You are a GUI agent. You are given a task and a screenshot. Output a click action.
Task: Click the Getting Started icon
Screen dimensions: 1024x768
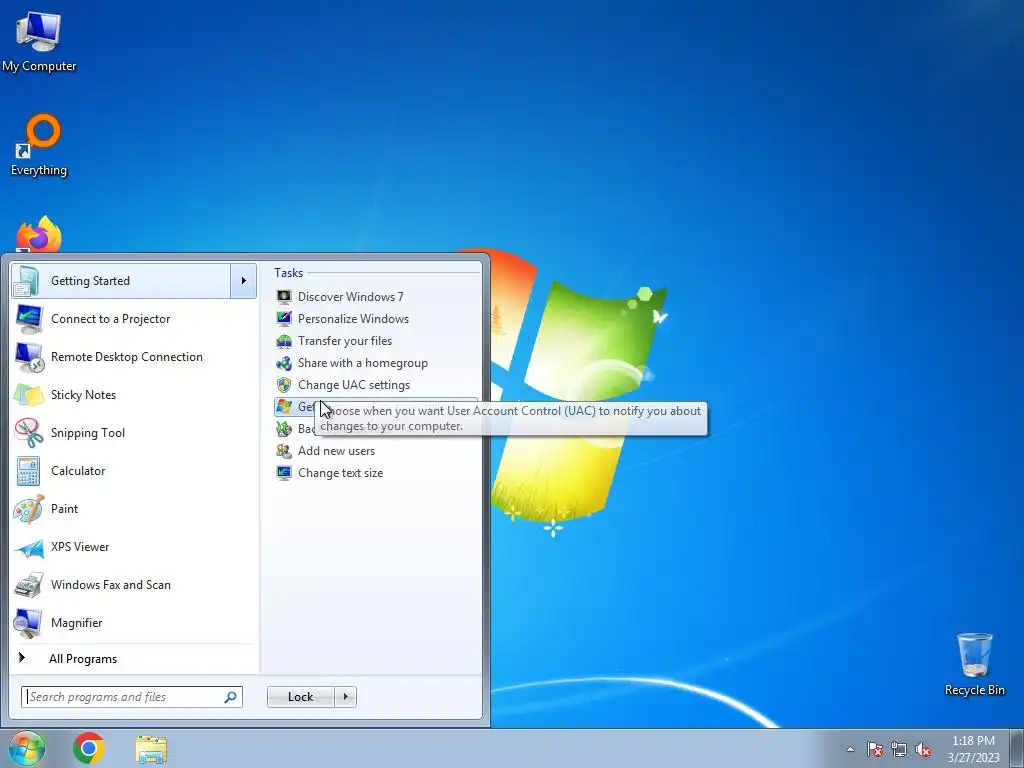pos(28,281)
